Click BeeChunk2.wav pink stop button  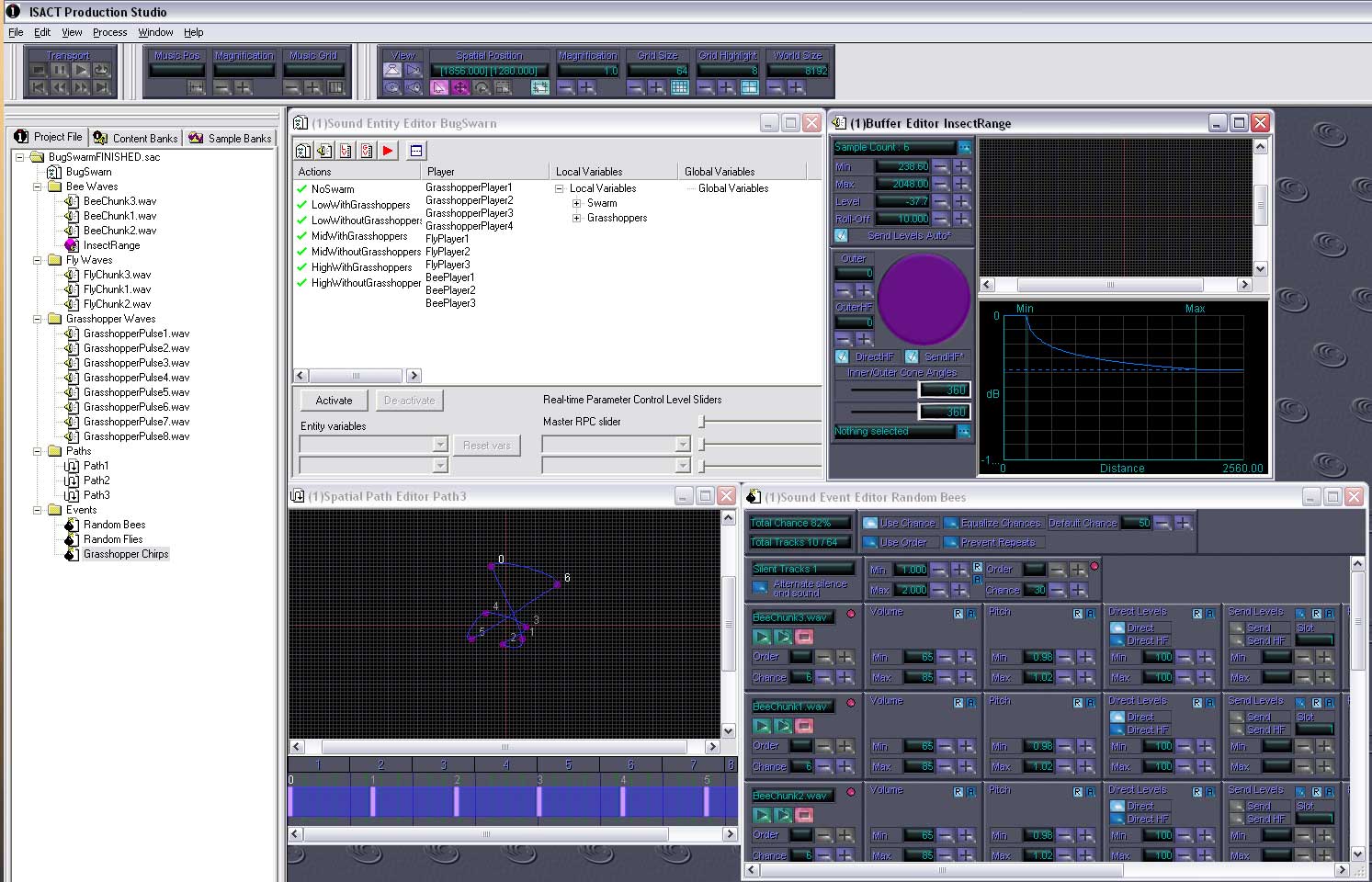(x=804, y=815)
